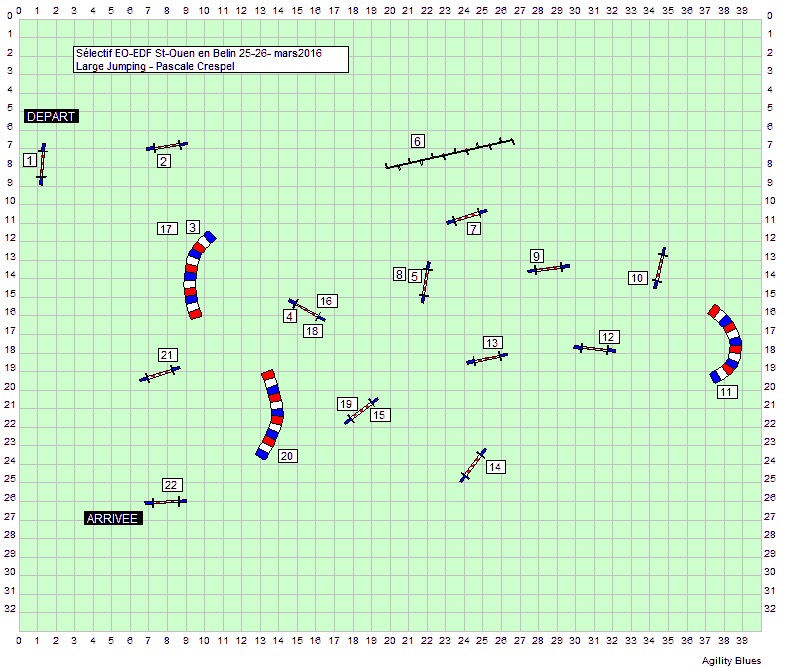Select the tunnel obstacle numbered 11
This screenshot has width=800, height=667.
click(731, 344)
